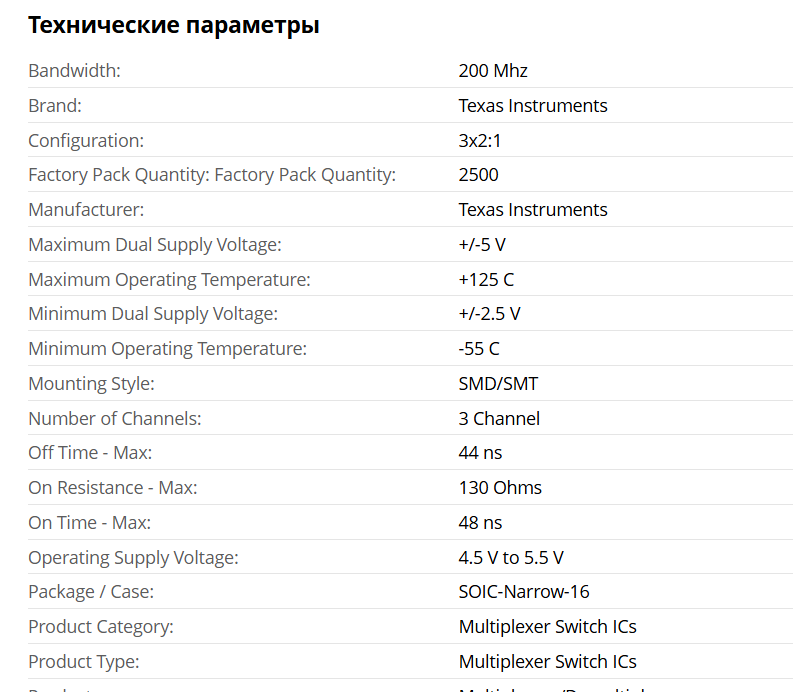The image size is (802, 692).
Task: Click Texas Instruments manufacturer value
Action: point(532,210)
